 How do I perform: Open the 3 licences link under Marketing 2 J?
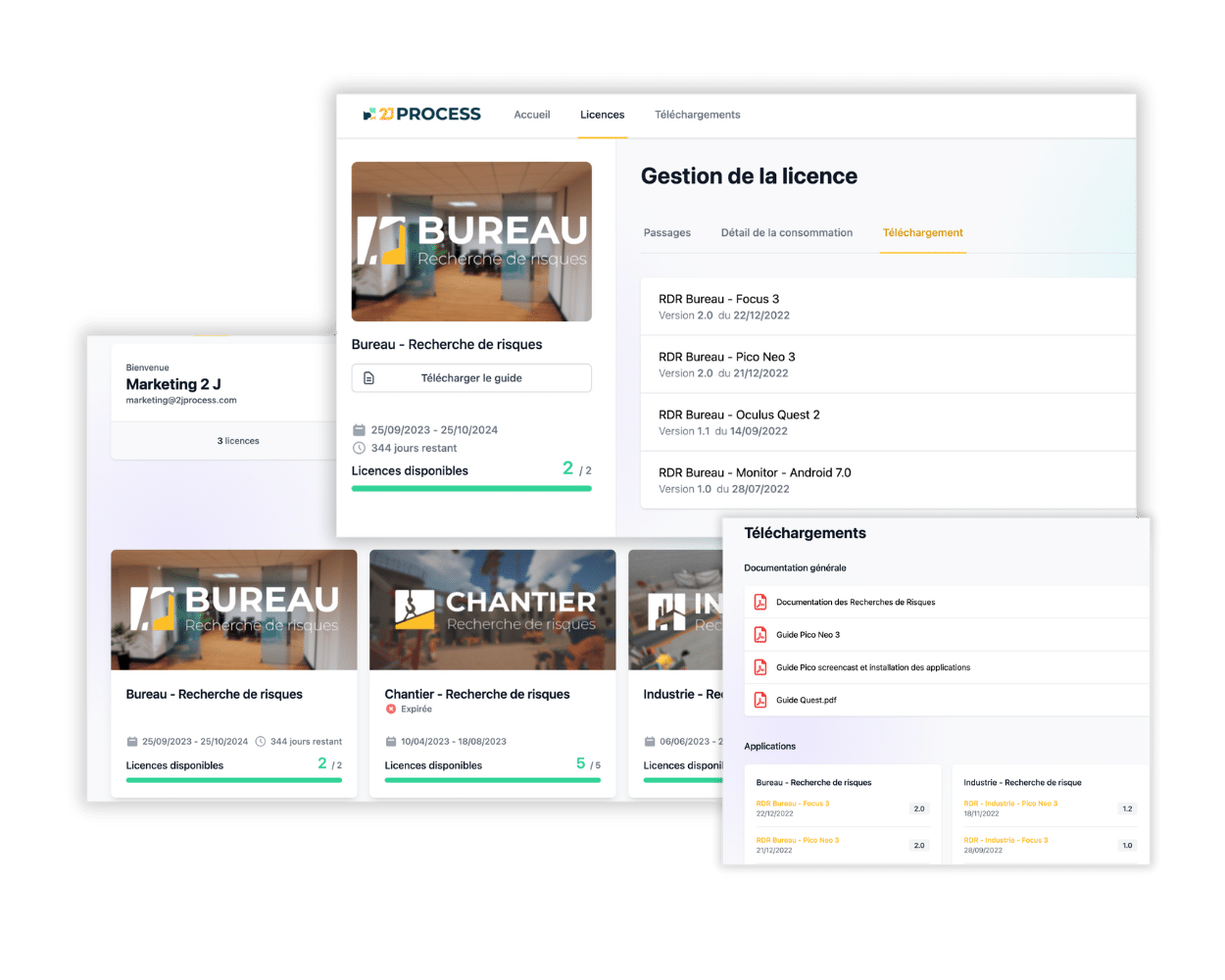point(238,441)
